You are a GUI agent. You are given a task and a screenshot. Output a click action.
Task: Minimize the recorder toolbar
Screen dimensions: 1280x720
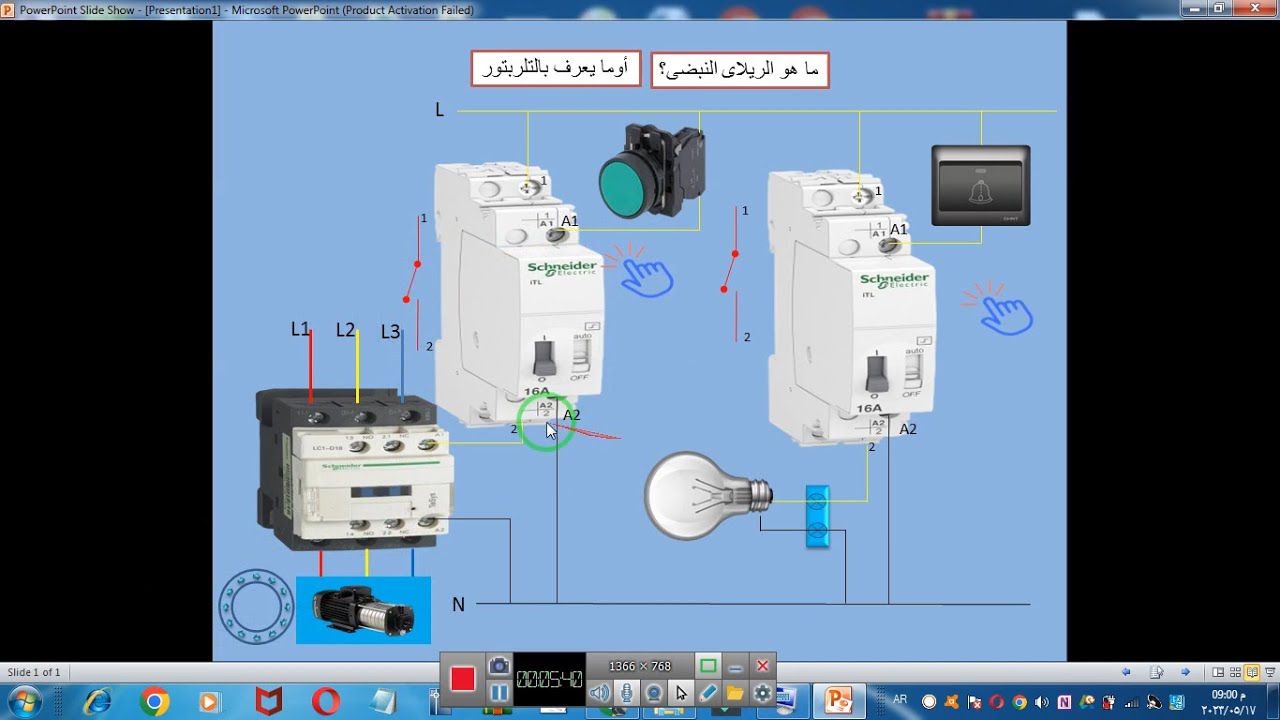735,666
